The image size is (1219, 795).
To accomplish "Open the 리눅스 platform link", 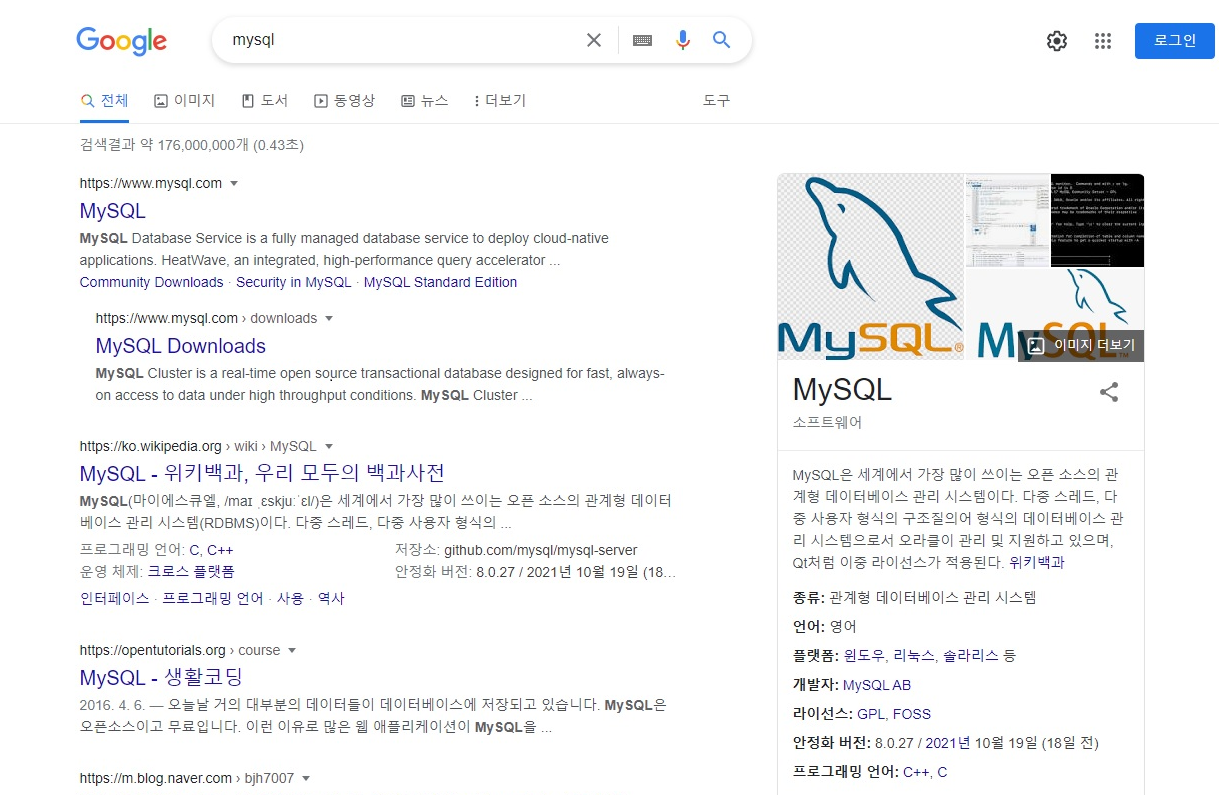I will coord(915,656).
